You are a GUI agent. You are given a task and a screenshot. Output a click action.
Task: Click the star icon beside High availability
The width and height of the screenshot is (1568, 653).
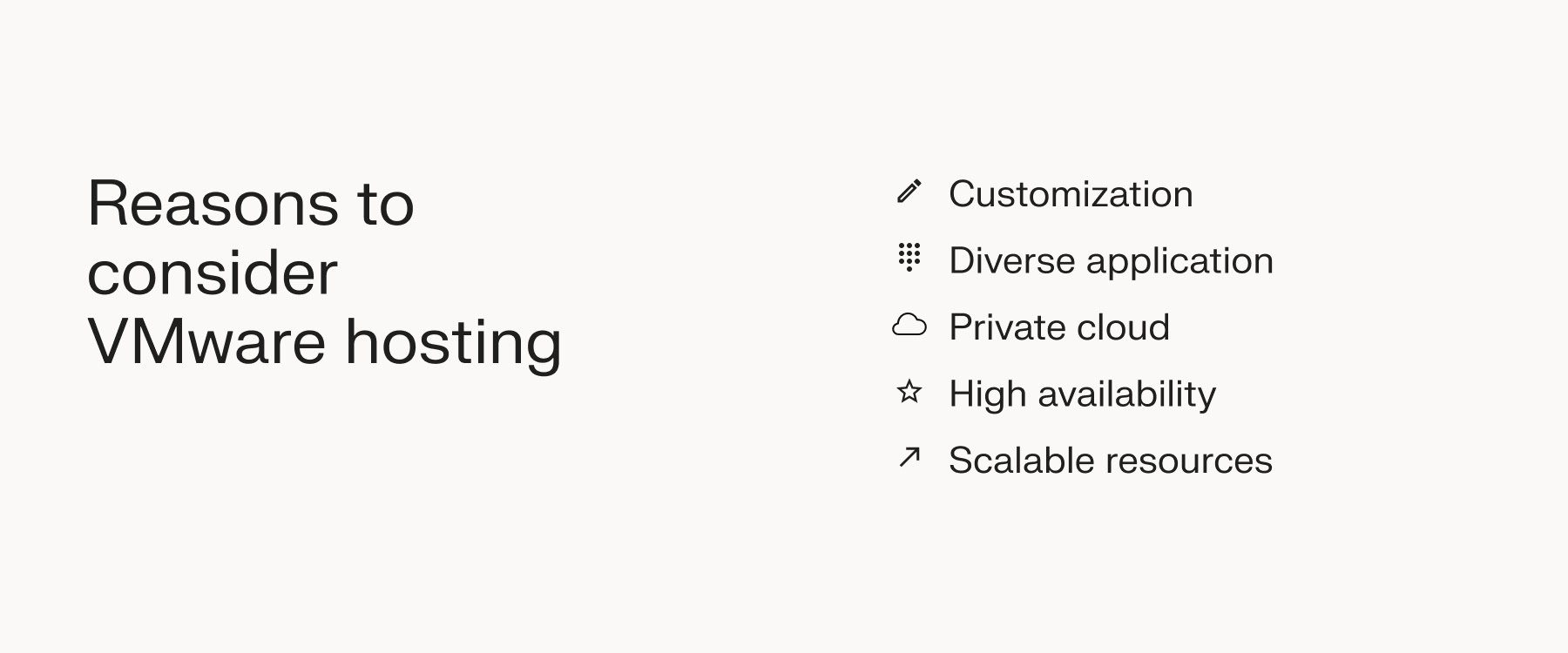909,392
